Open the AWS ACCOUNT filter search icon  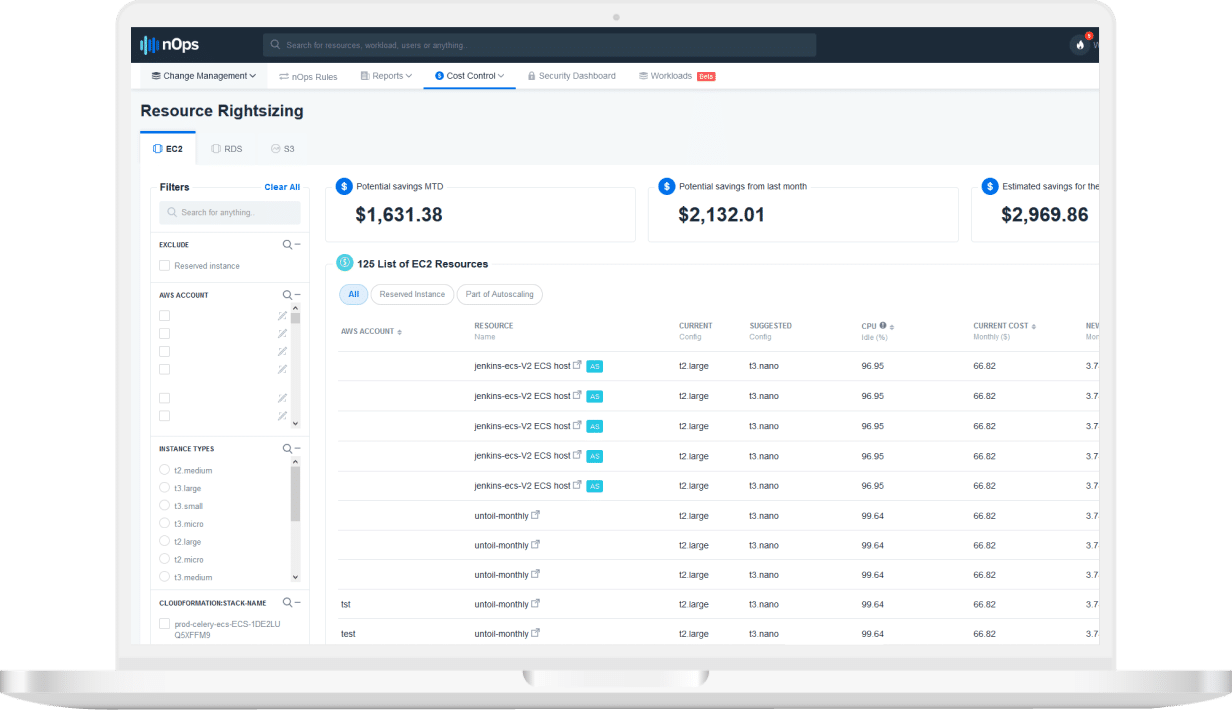pyautogui.click(x=287, y=295)
